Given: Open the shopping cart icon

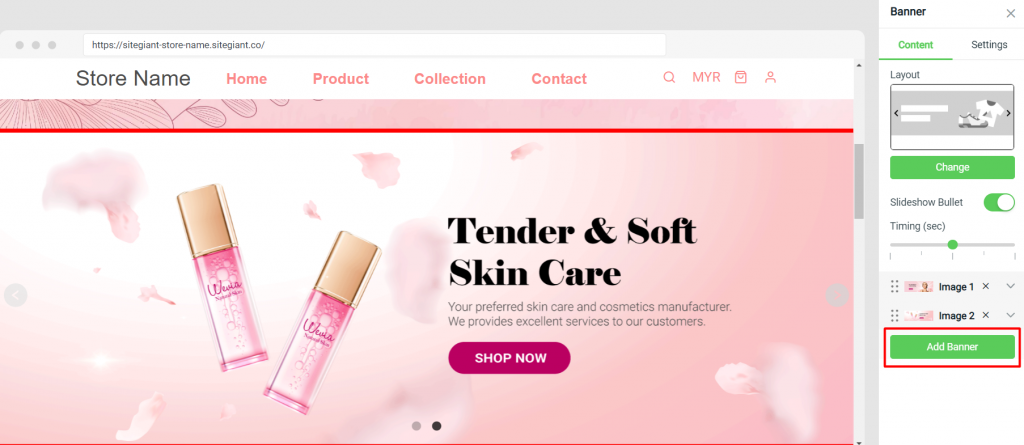Looking at the screenshot, I should tap(741, 77).
